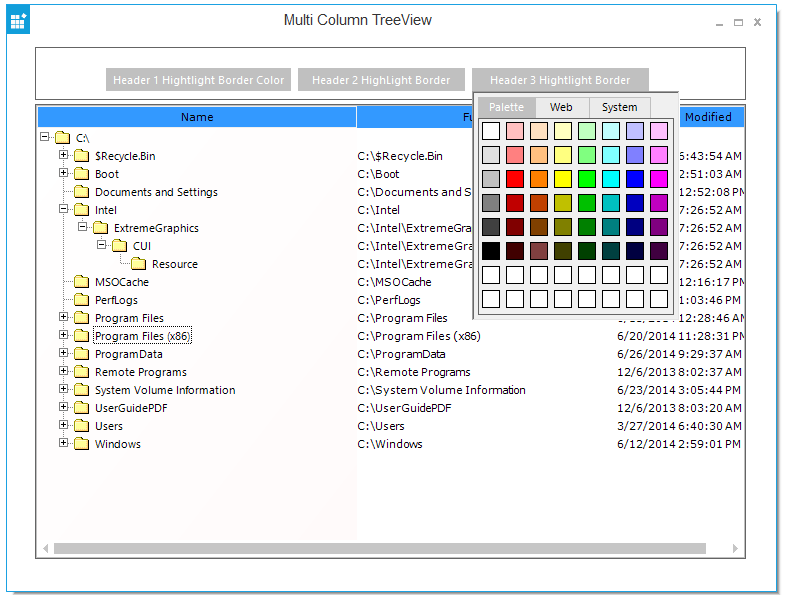The width and height of the screenshot is (787, 595).
Task: Click the horizontal scrollbar right arrow
Action: coord(737,548)
